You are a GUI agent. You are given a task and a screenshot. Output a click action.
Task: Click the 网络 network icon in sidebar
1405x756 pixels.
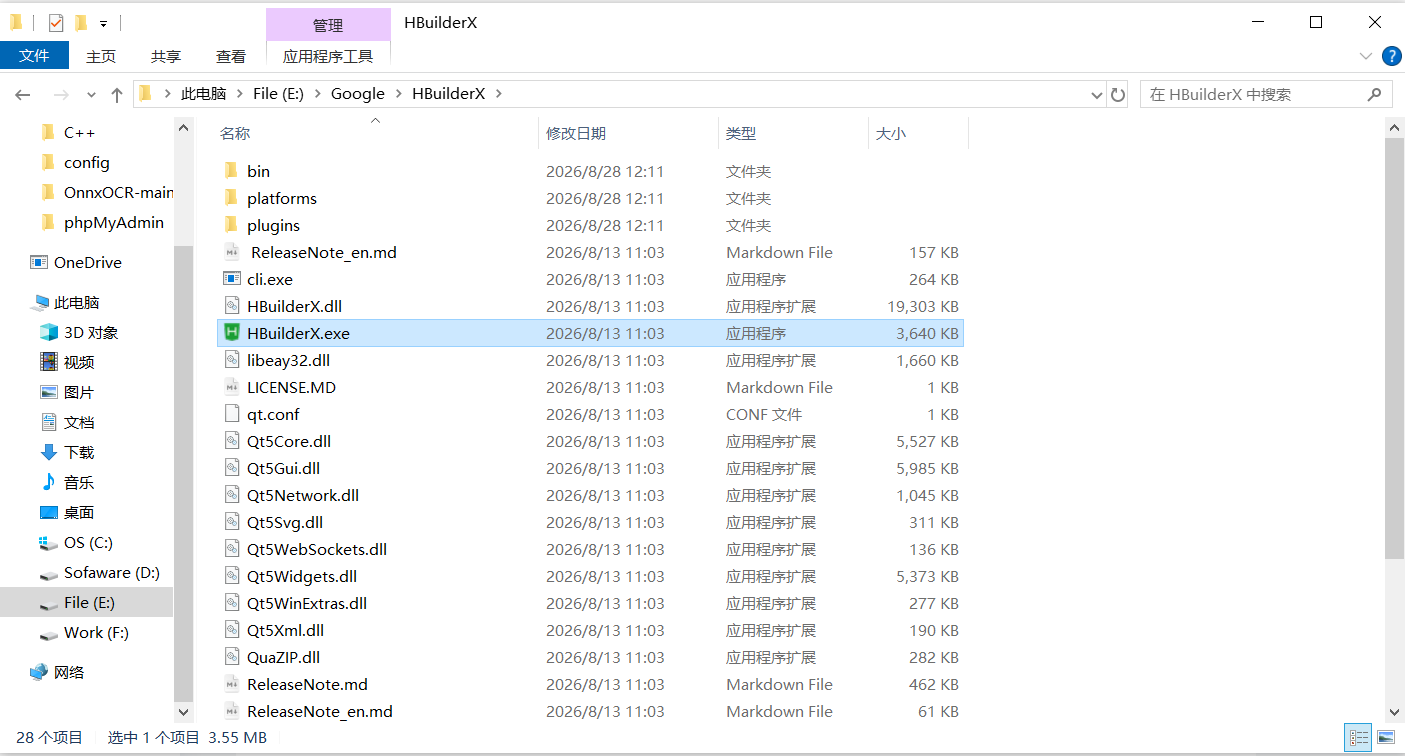point(39,672)
